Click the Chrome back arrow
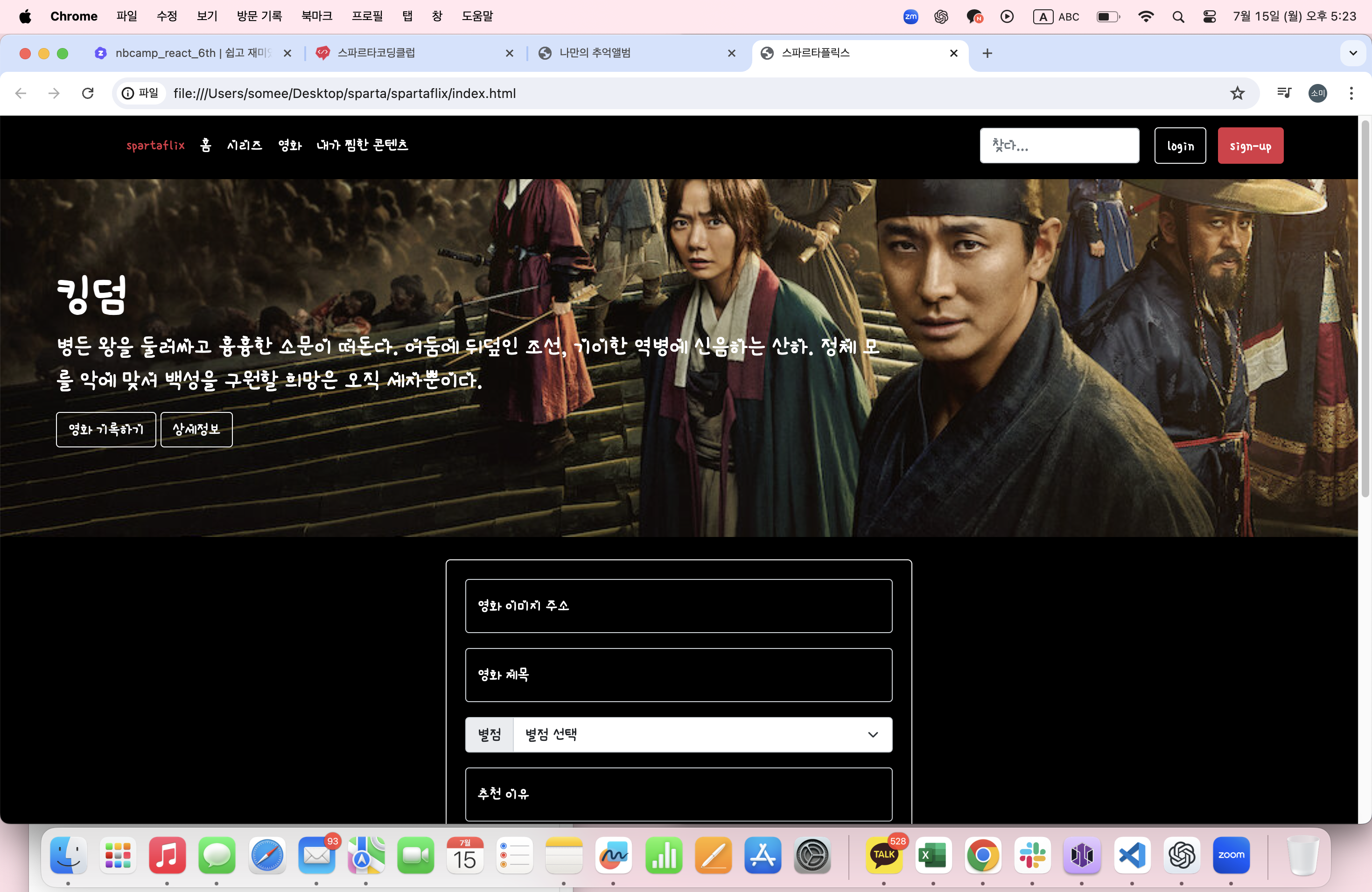The height and width of the screenshot is (892, 1372). click(21, 93)
